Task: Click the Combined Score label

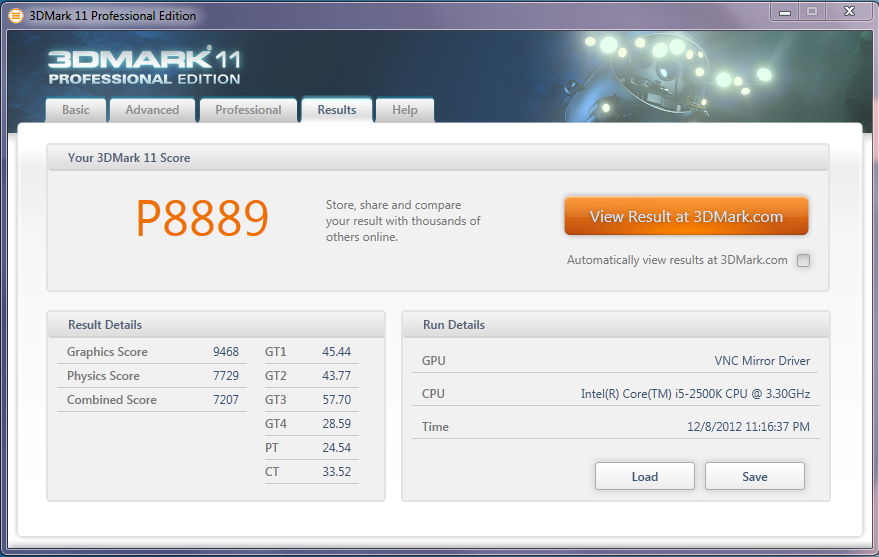Action: [112, 400]
